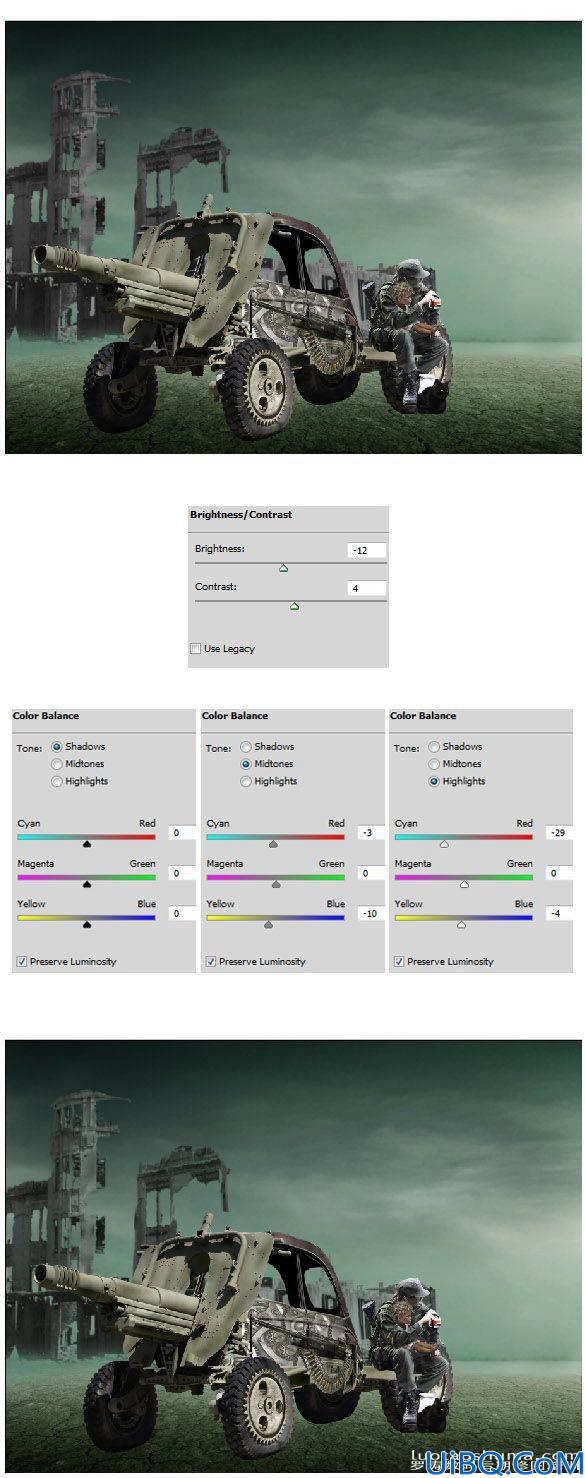Screen dimensions: 585x1478
Task: Click Cyan-Red slider handle in Highlights panel
Action: click(x=444, y=844)
